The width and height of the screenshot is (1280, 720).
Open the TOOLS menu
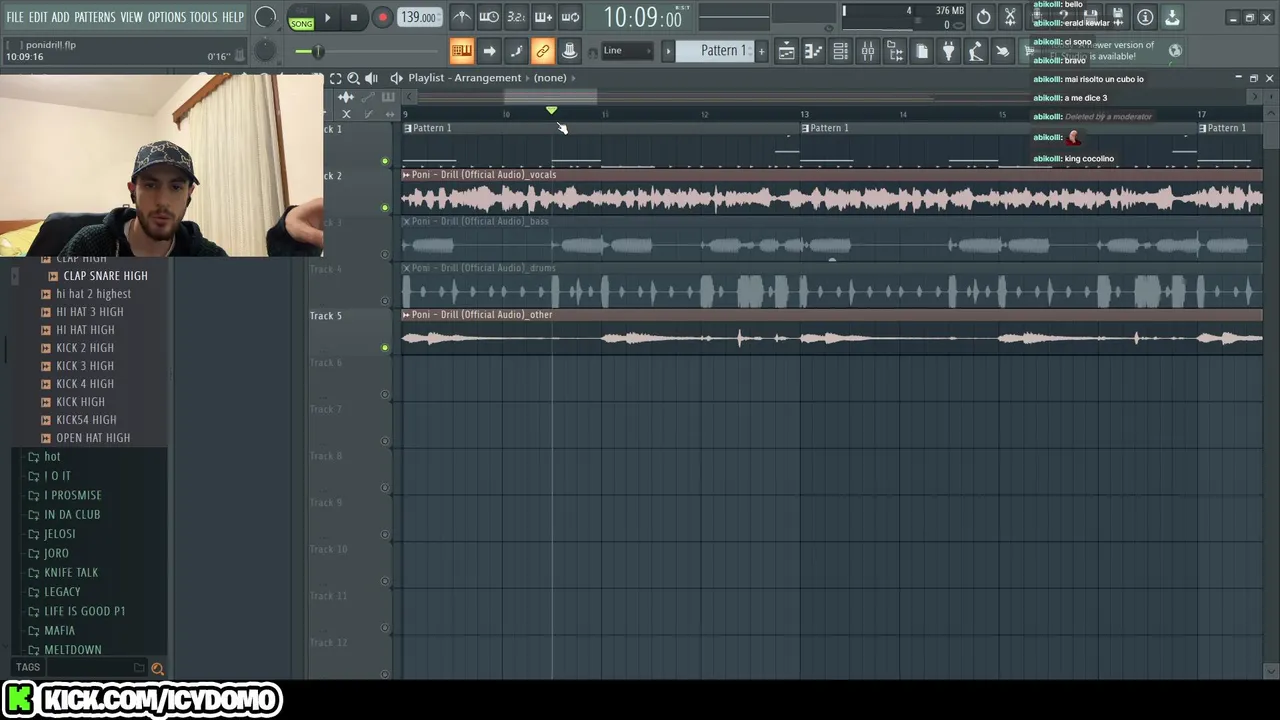(204, 17)
